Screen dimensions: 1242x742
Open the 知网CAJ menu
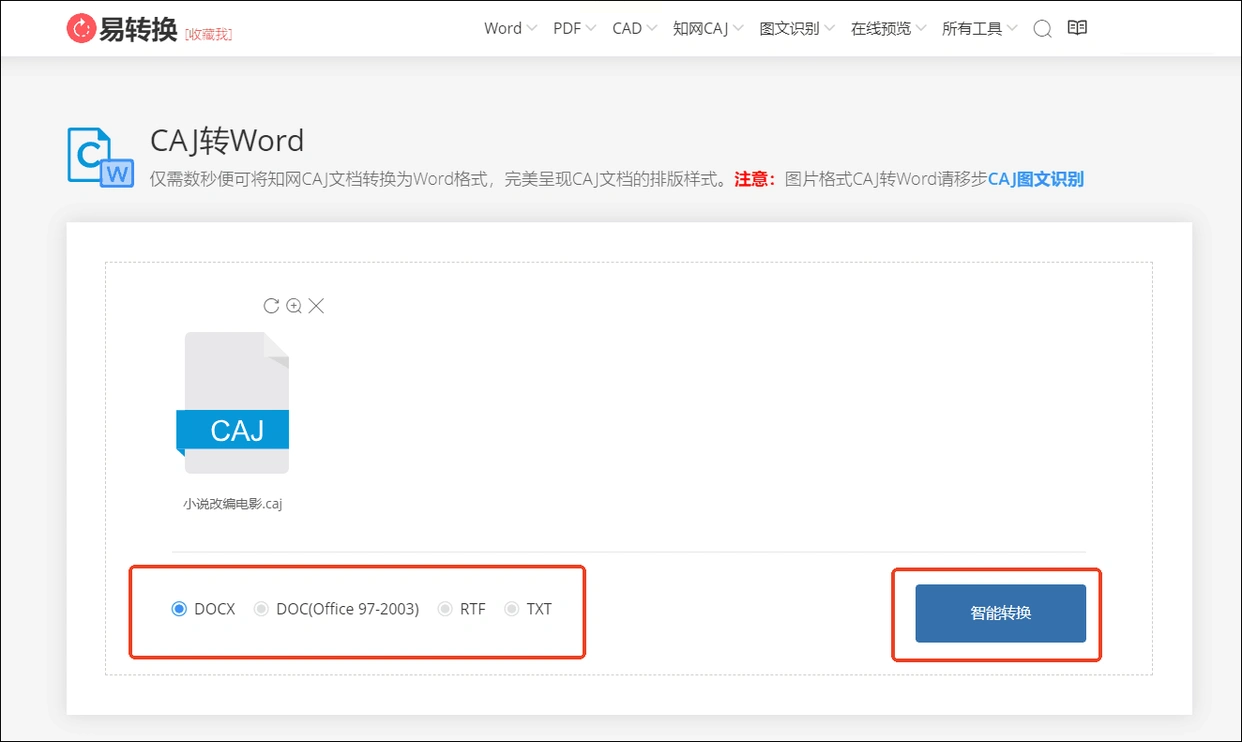708,28
